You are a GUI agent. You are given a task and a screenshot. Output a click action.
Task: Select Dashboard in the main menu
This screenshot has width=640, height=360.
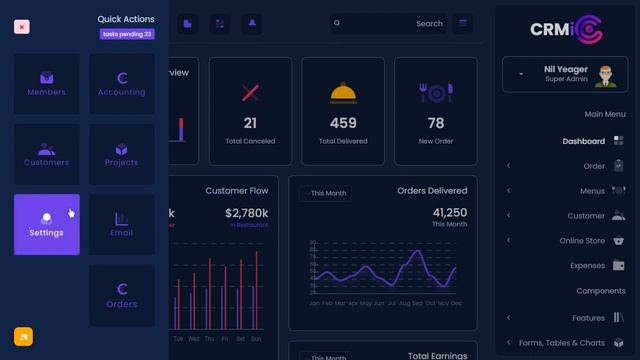click(584, 141)
